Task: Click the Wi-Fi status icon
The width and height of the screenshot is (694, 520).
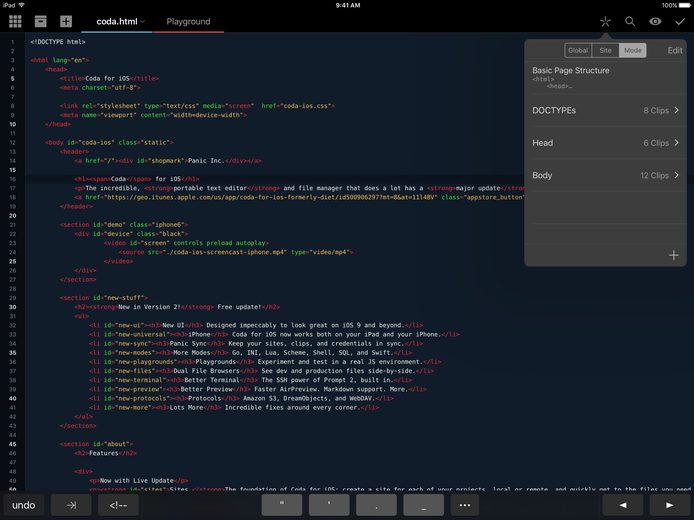Action: click(22, 5)
